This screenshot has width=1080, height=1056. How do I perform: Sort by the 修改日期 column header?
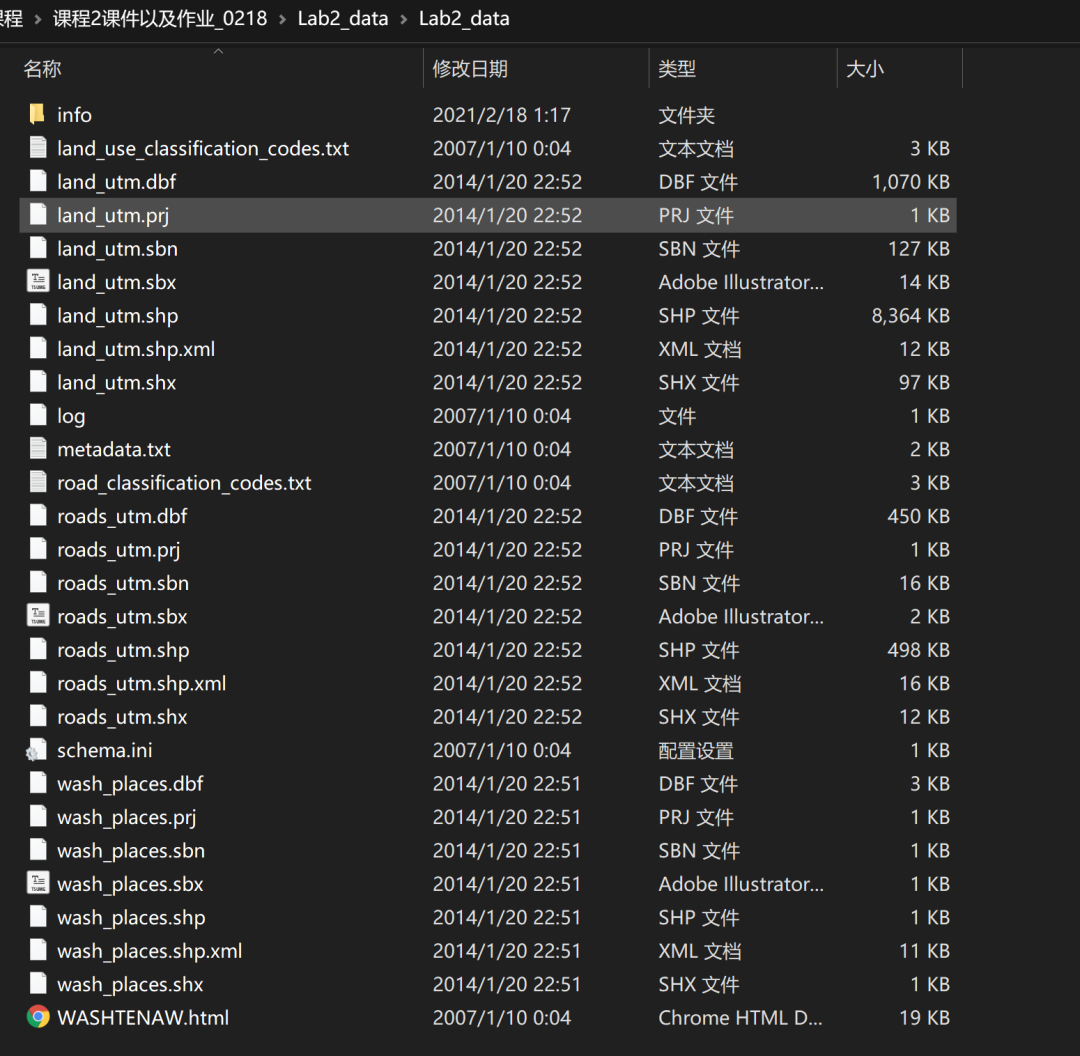pos(470,69)
